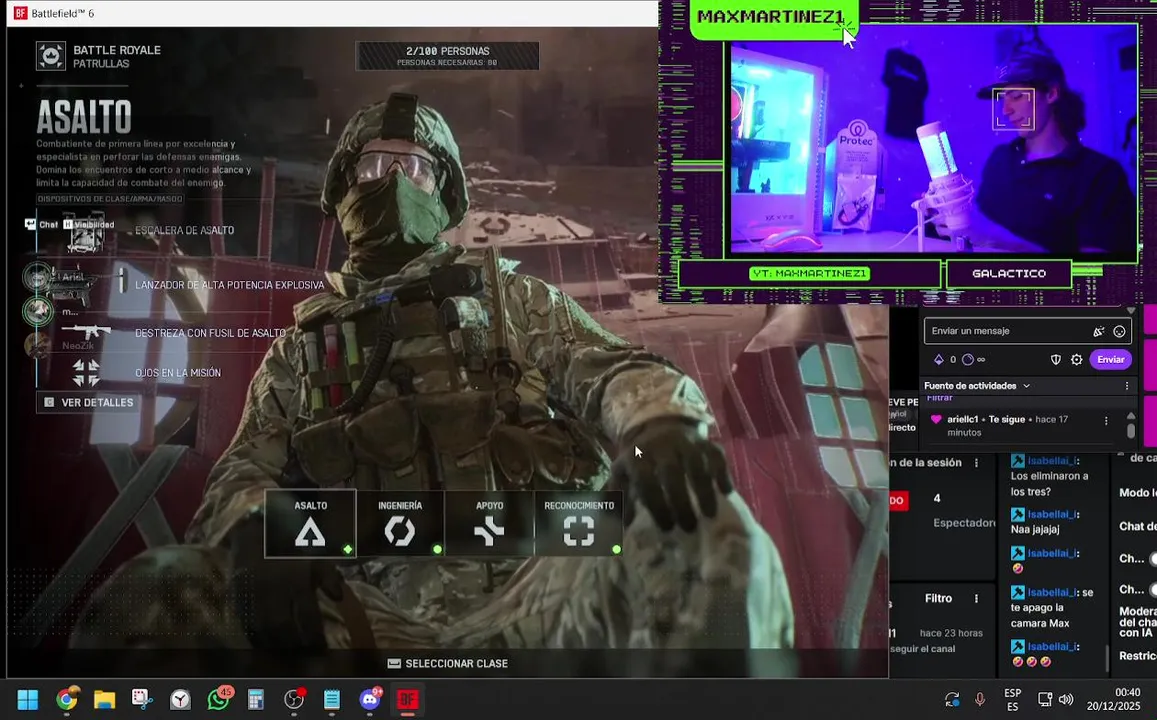Click Ver Detalles button
This screenshot has width=1157, height=720.
coord(89,403)
